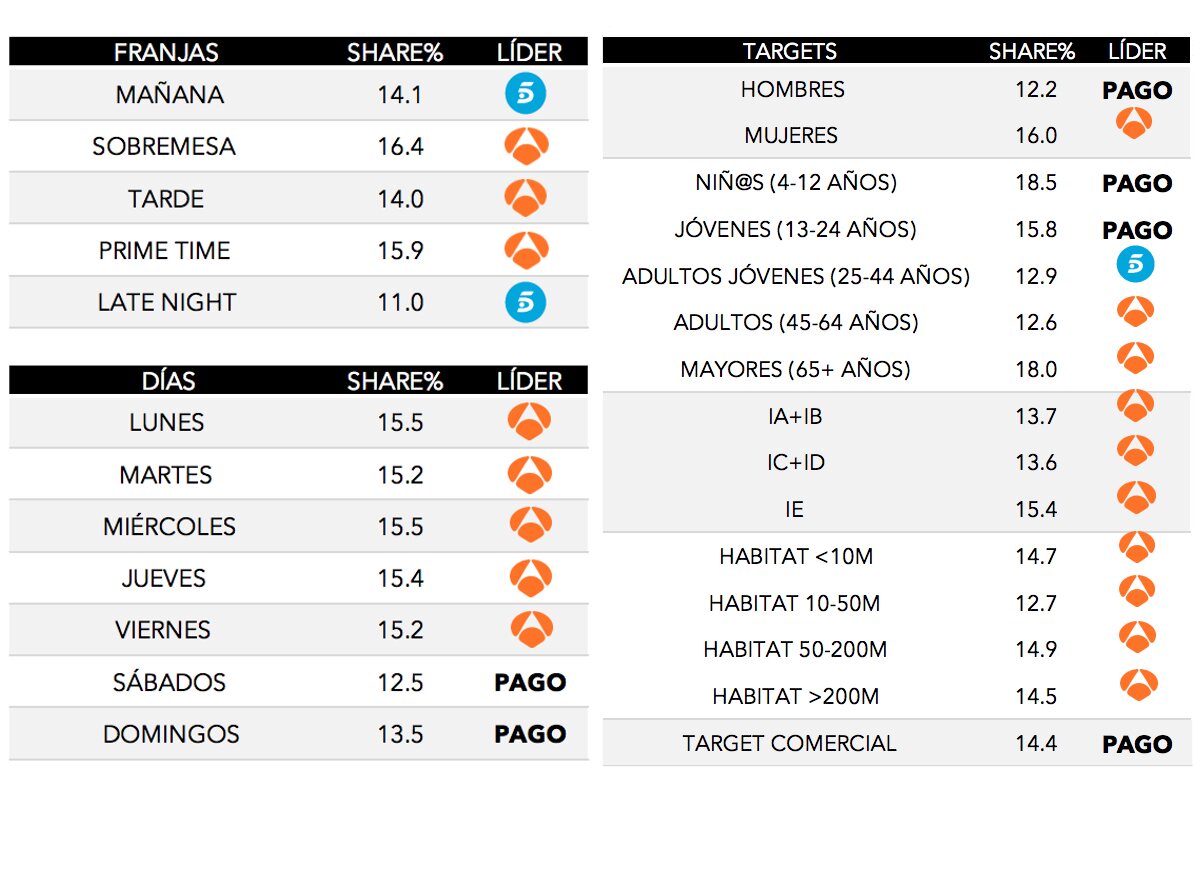
Task: Click the Telecinco logo for ADULTOS JÓVENES
Action: point(1135,265)
